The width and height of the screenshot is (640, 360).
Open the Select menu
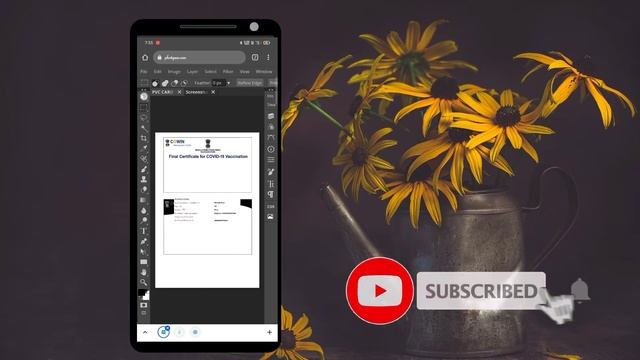pos(211,71)
